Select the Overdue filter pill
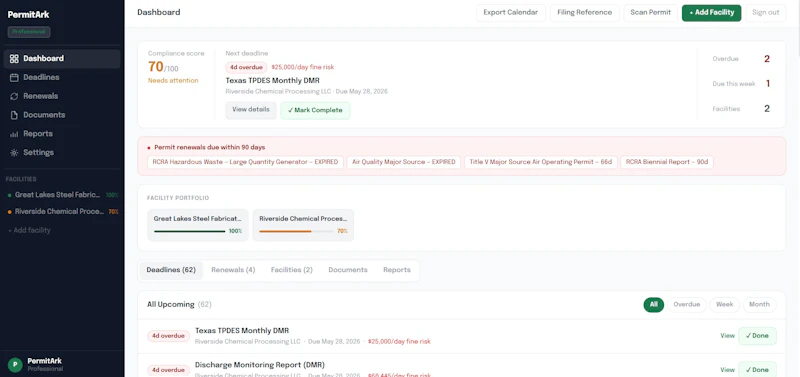 point(687,305)
